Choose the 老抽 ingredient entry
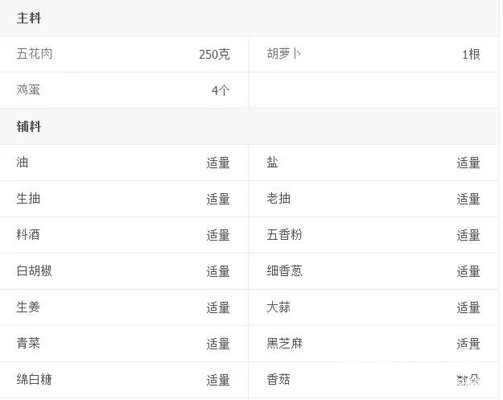 point(278,199)
